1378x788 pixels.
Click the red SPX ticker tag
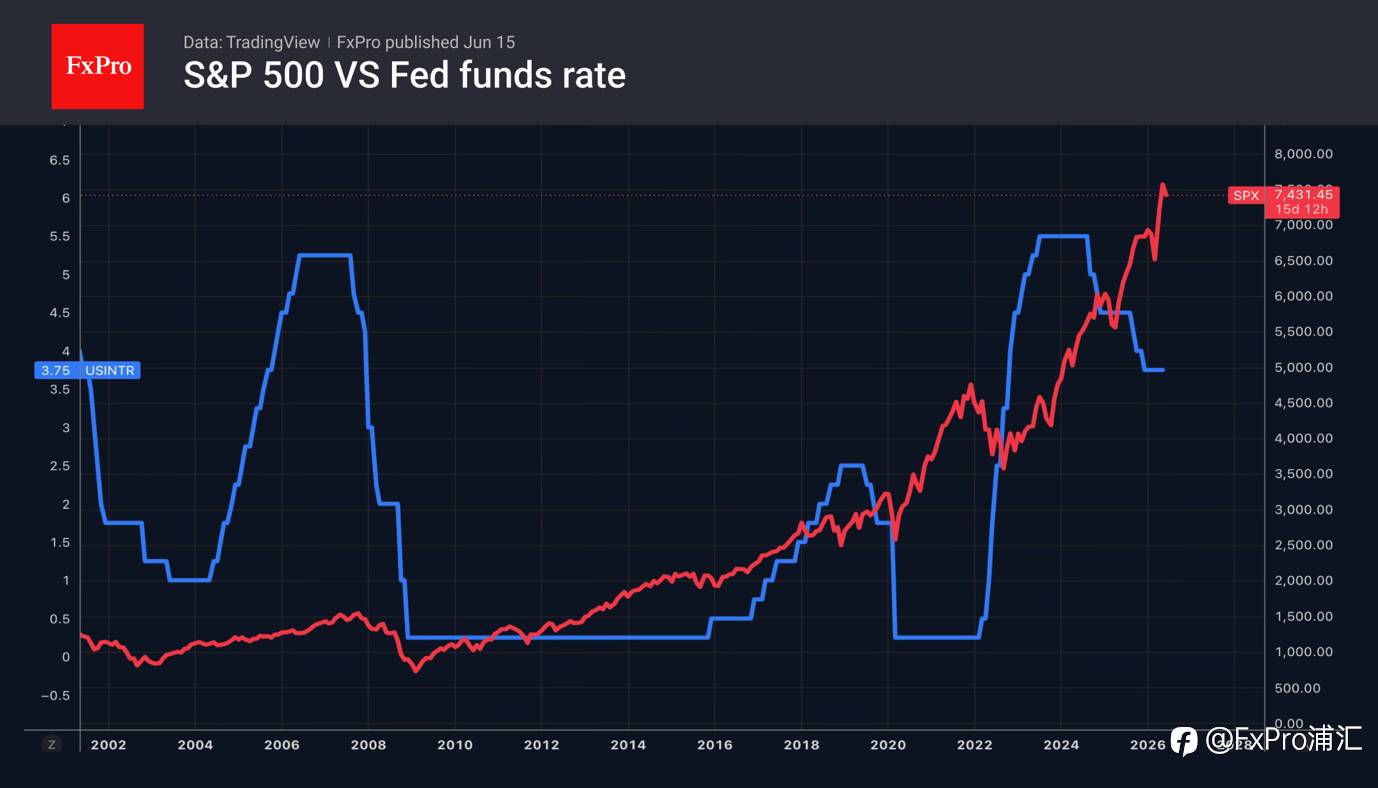point(1246,196)
